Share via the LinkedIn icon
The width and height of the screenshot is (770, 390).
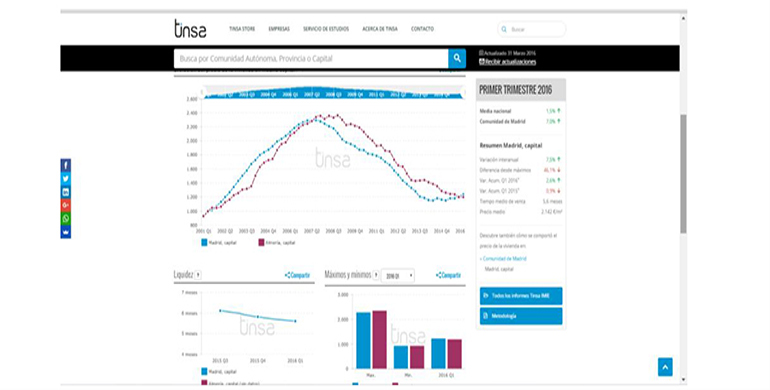click(x=66, y=192)
